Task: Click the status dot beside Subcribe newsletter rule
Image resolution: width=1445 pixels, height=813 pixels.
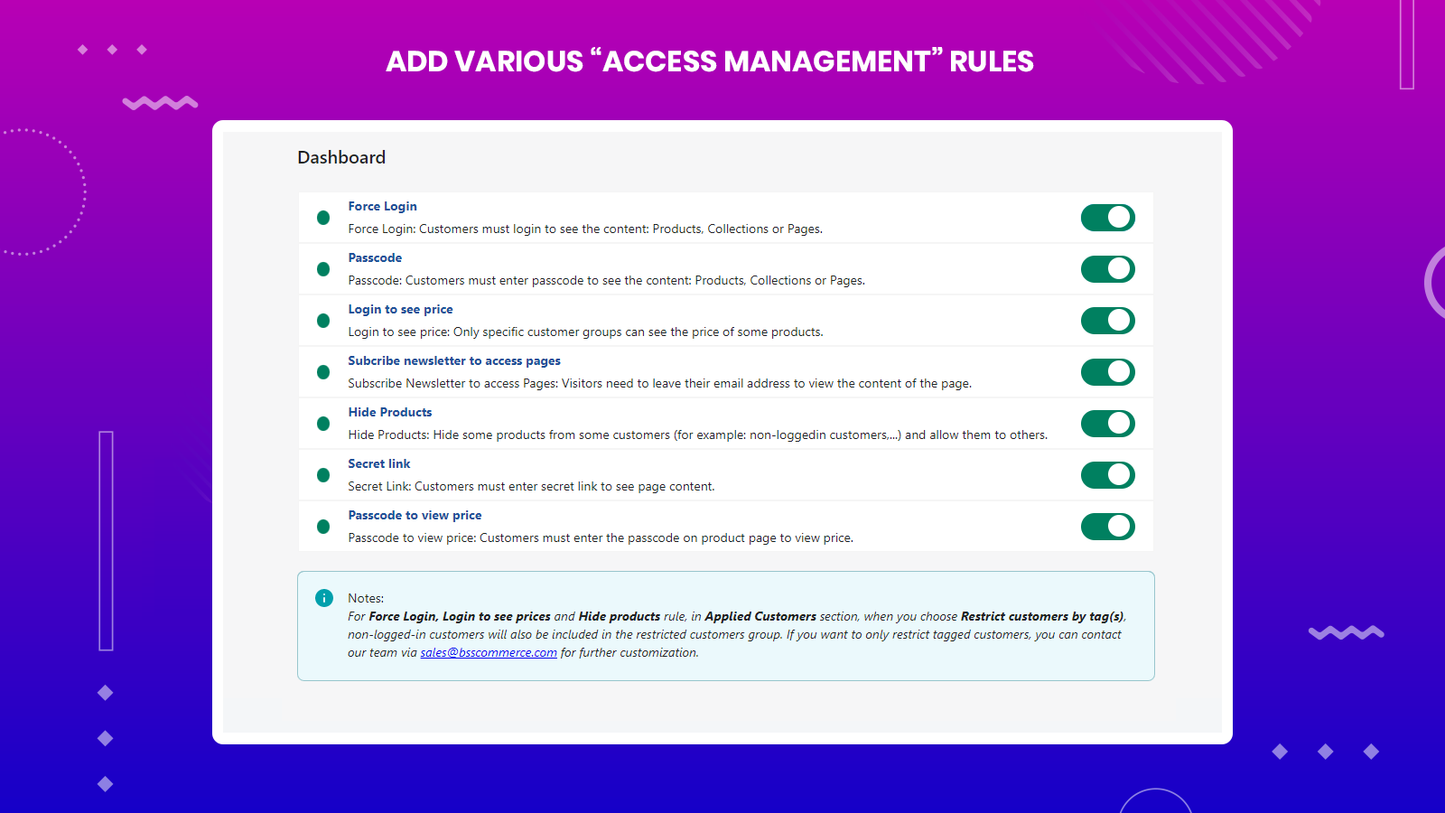Action: pyautogui.click(x=323, y=372)
